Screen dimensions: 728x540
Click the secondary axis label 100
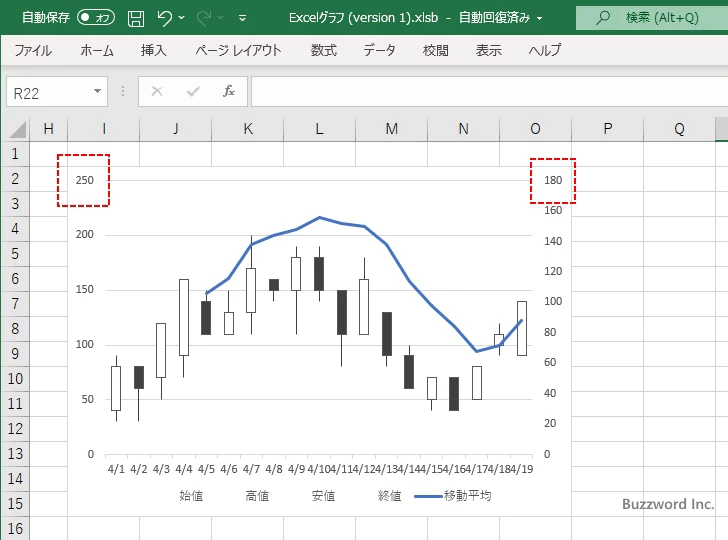(553, 301)
